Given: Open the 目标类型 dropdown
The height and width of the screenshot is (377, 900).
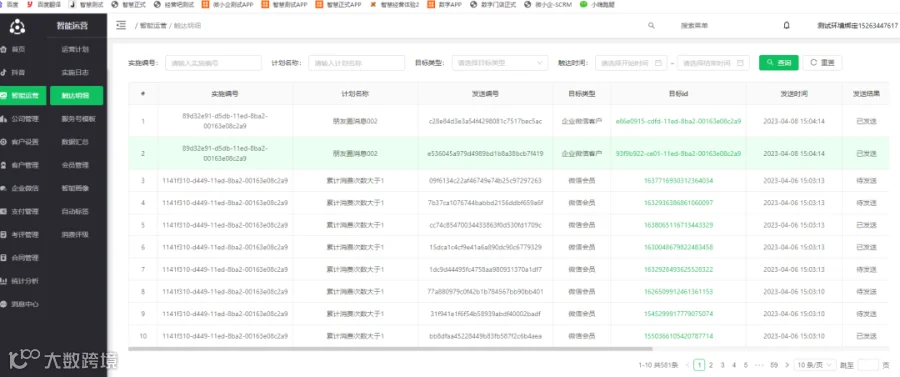Looking at the screenshot, I should click(x=500, y=63).
